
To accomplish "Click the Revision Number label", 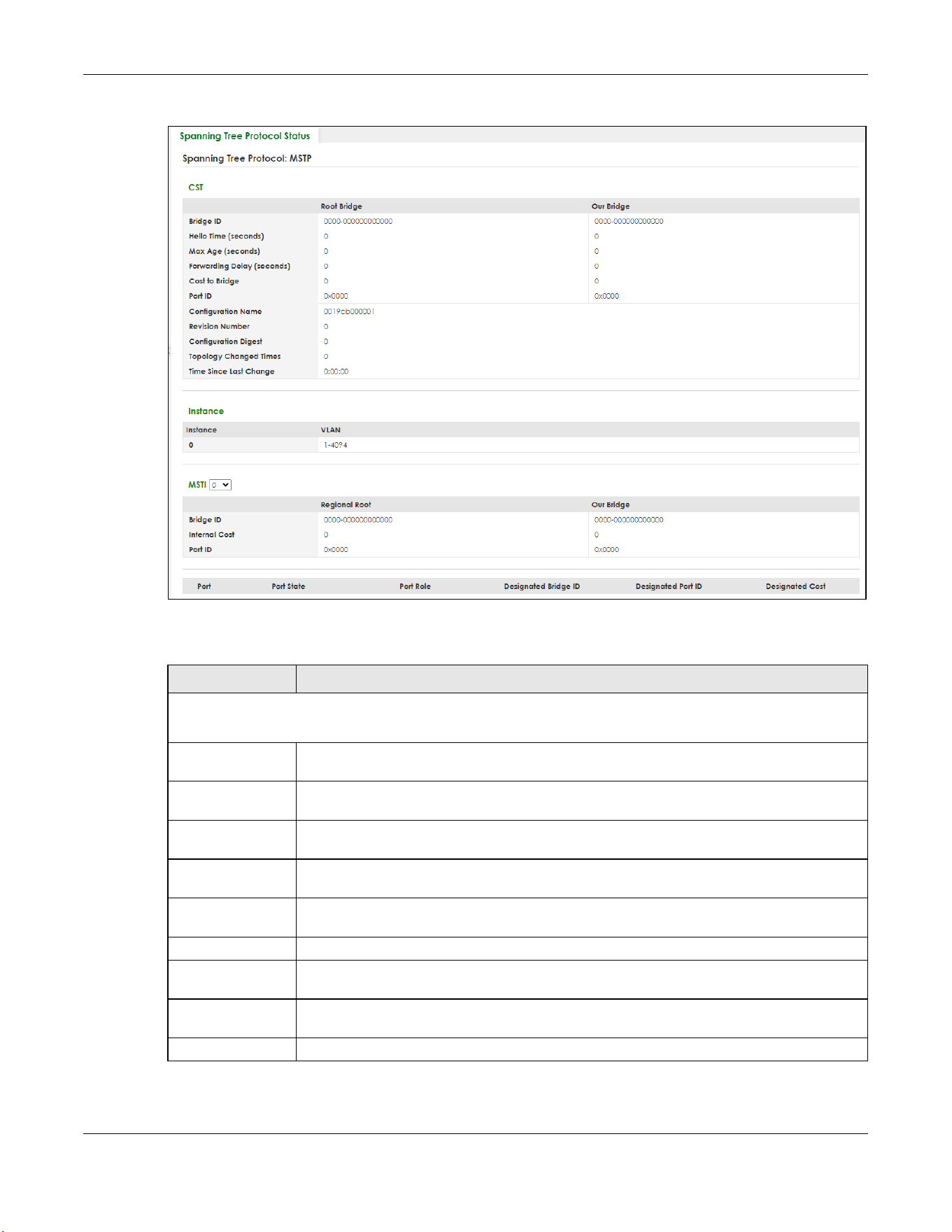I will [219, 327].
